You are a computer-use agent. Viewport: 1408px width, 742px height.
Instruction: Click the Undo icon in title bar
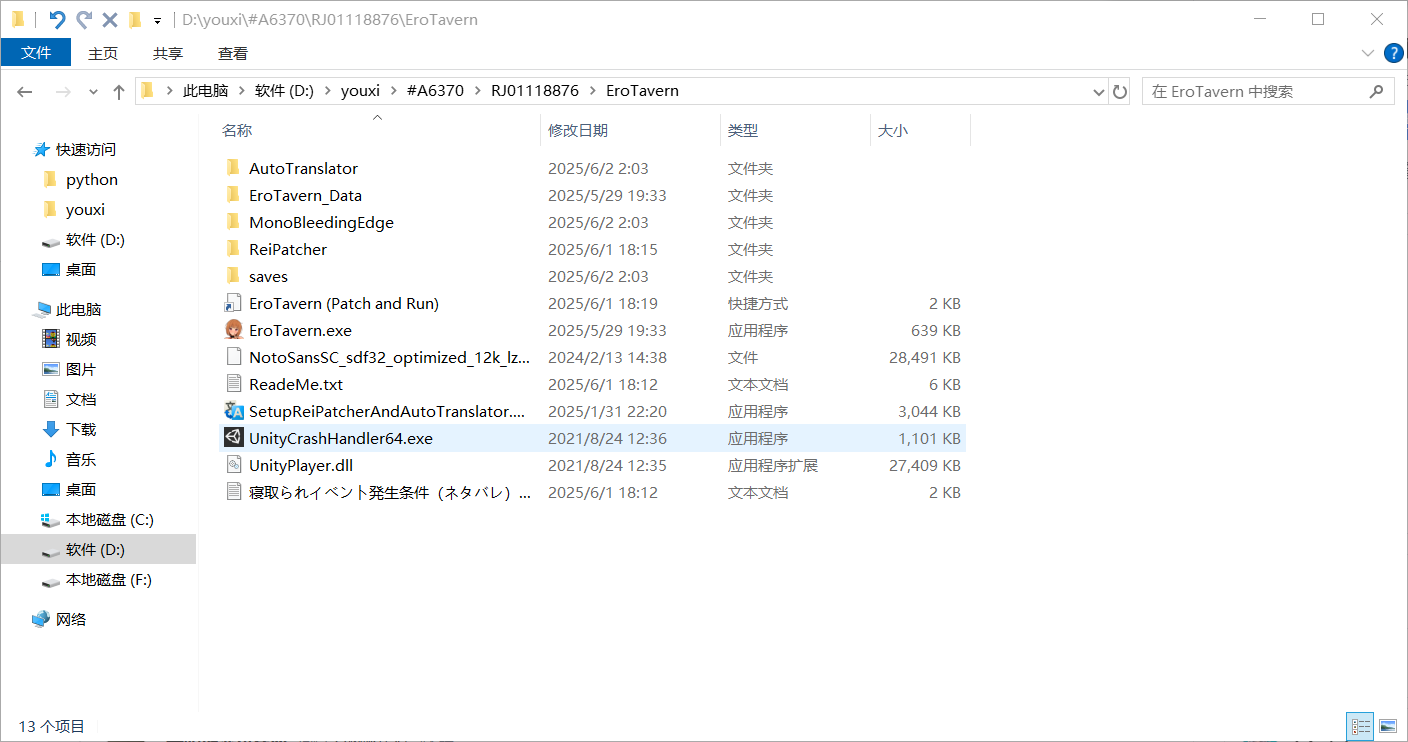57,19
